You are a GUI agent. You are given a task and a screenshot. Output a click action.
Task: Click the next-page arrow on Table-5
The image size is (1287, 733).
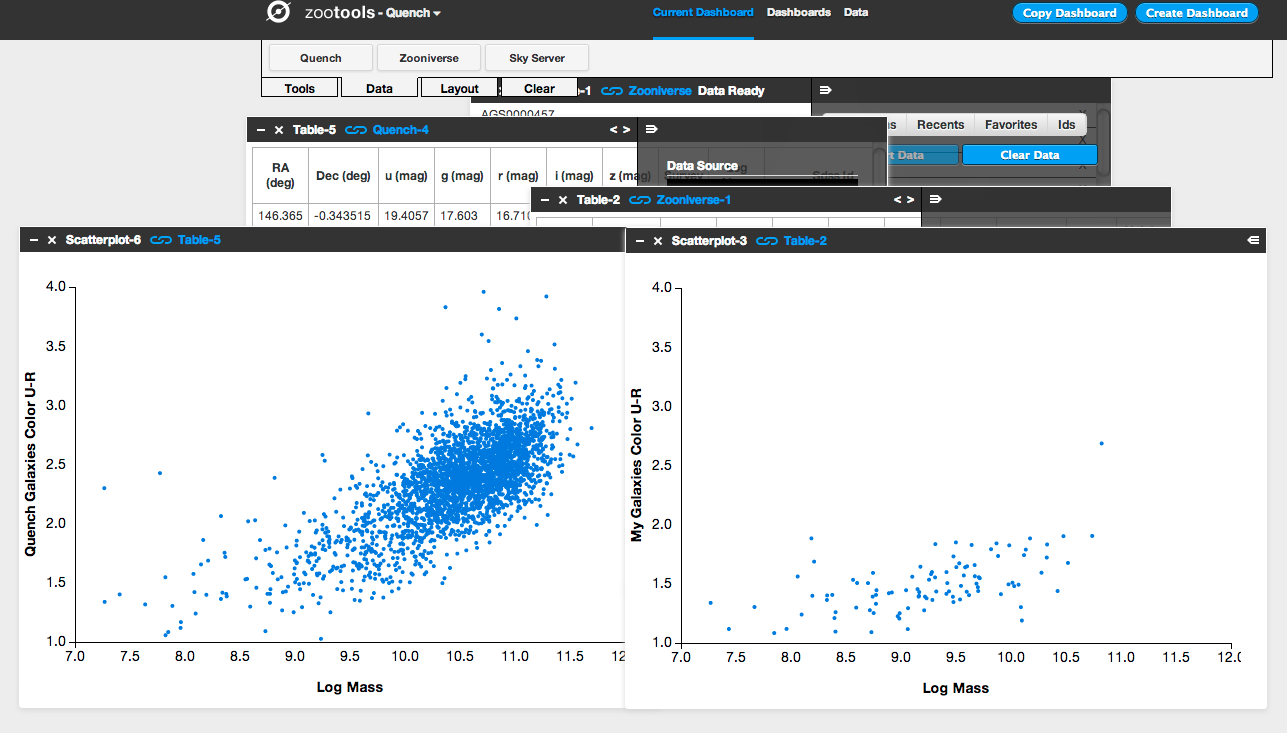626,129
